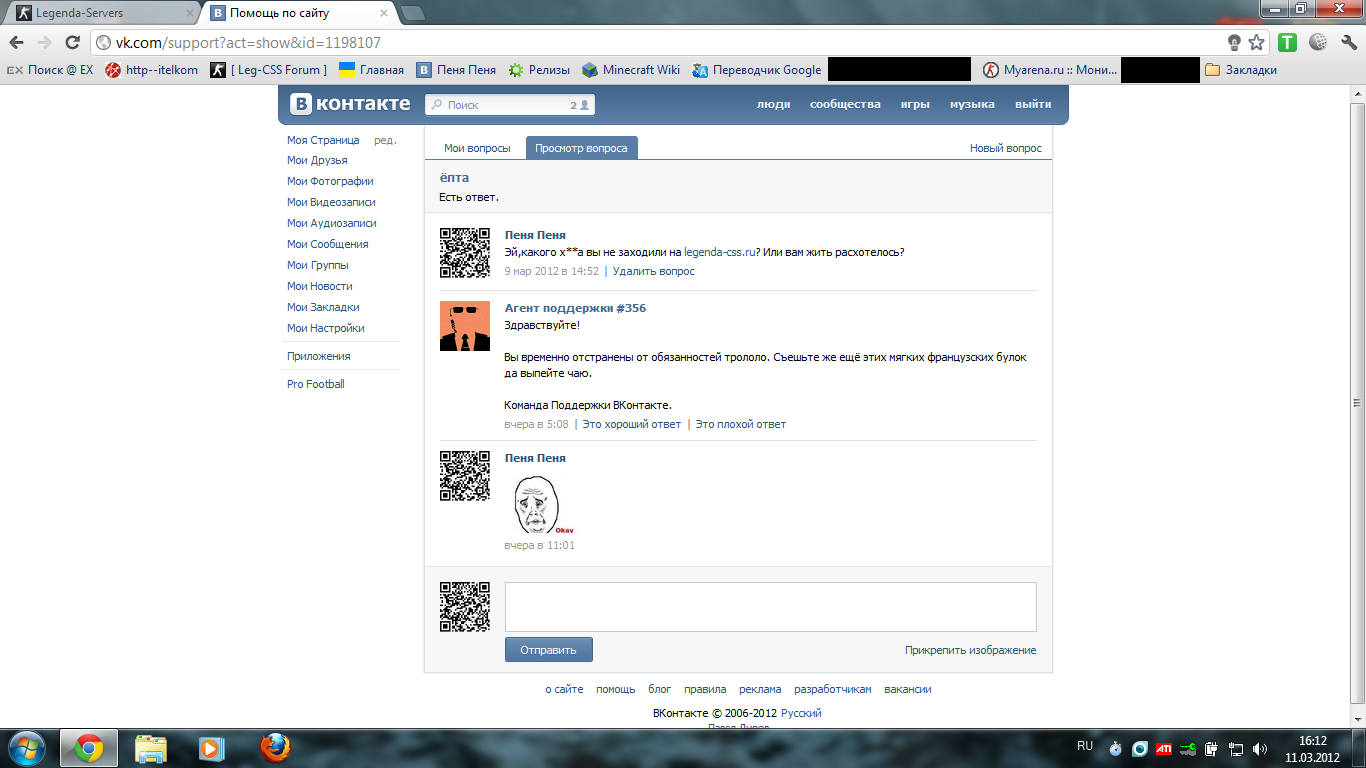This screenshot has width=1366, height=768.
Task: Go to Мои Фотографии
Action: pos(330,181)
